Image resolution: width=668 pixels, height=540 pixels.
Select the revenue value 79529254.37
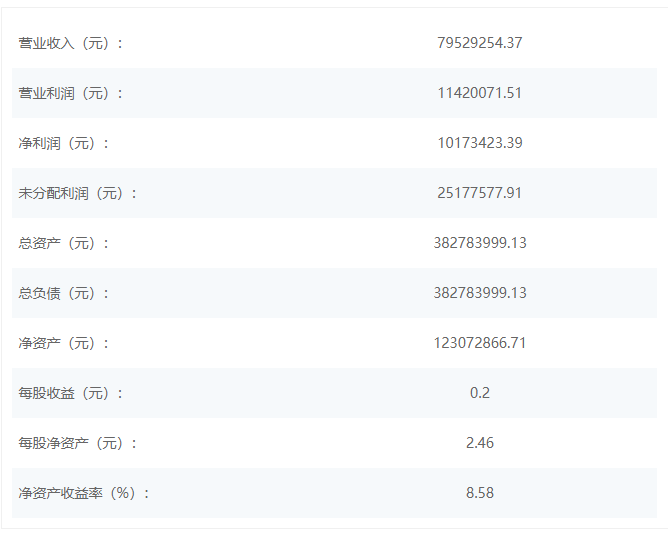[x=480, y=43]
